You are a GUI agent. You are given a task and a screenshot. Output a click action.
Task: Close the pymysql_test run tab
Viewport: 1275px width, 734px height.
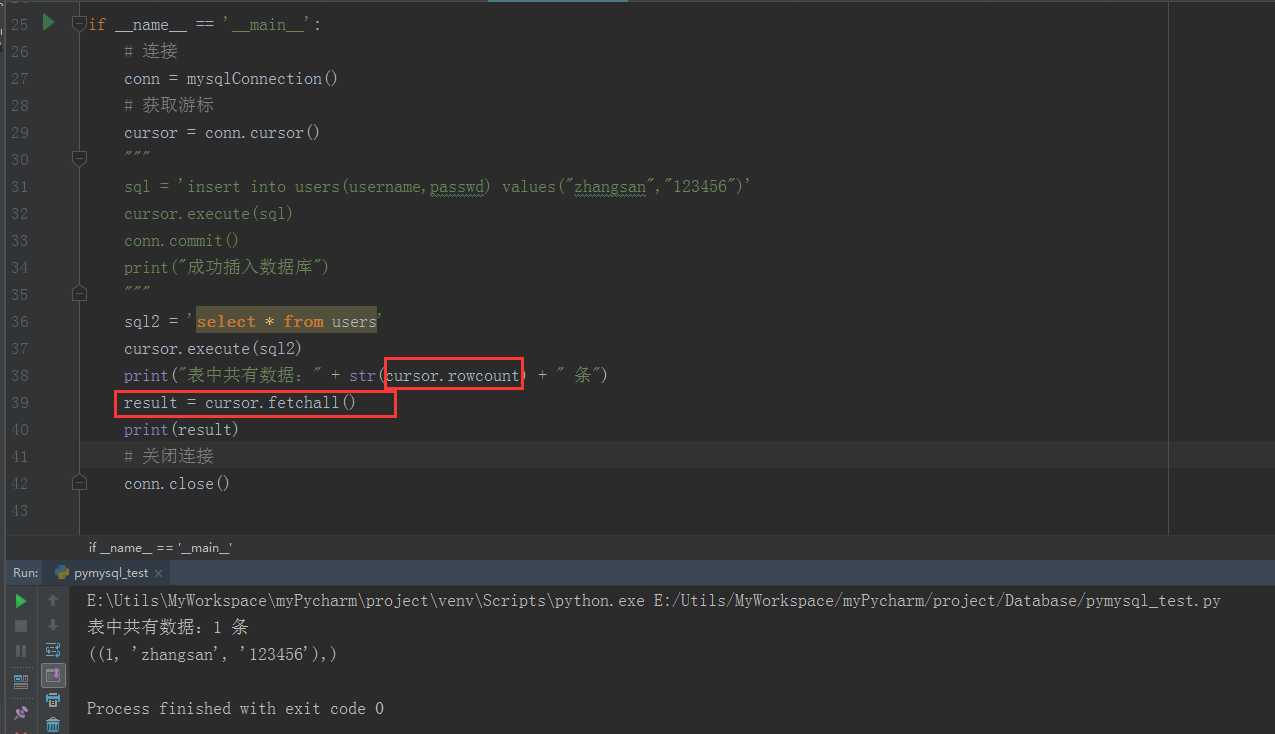[x=160, y=573]
